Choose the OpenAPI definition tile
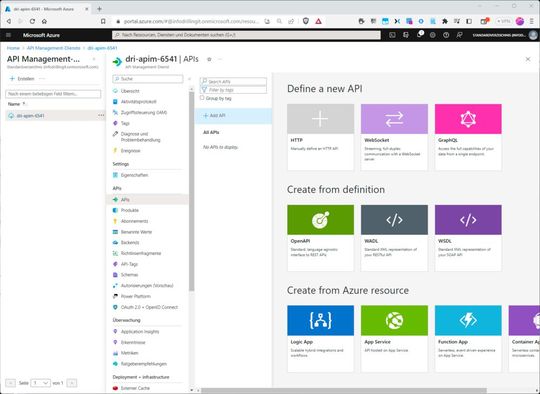Screen dimensions: 540x394 (x=320, y=238)
